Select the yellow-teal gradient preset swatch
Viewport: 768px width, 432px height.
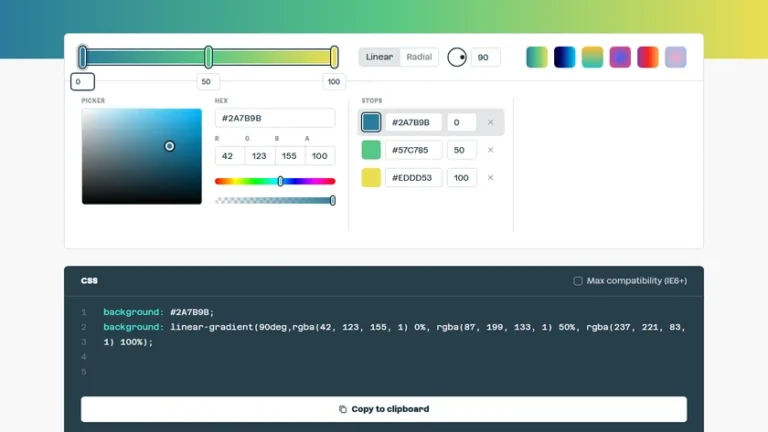[x=592, y=57]
